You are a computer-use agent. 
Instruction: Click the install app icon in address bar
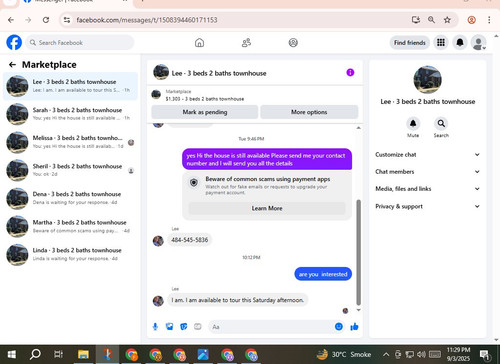click(x=416, y=20)
